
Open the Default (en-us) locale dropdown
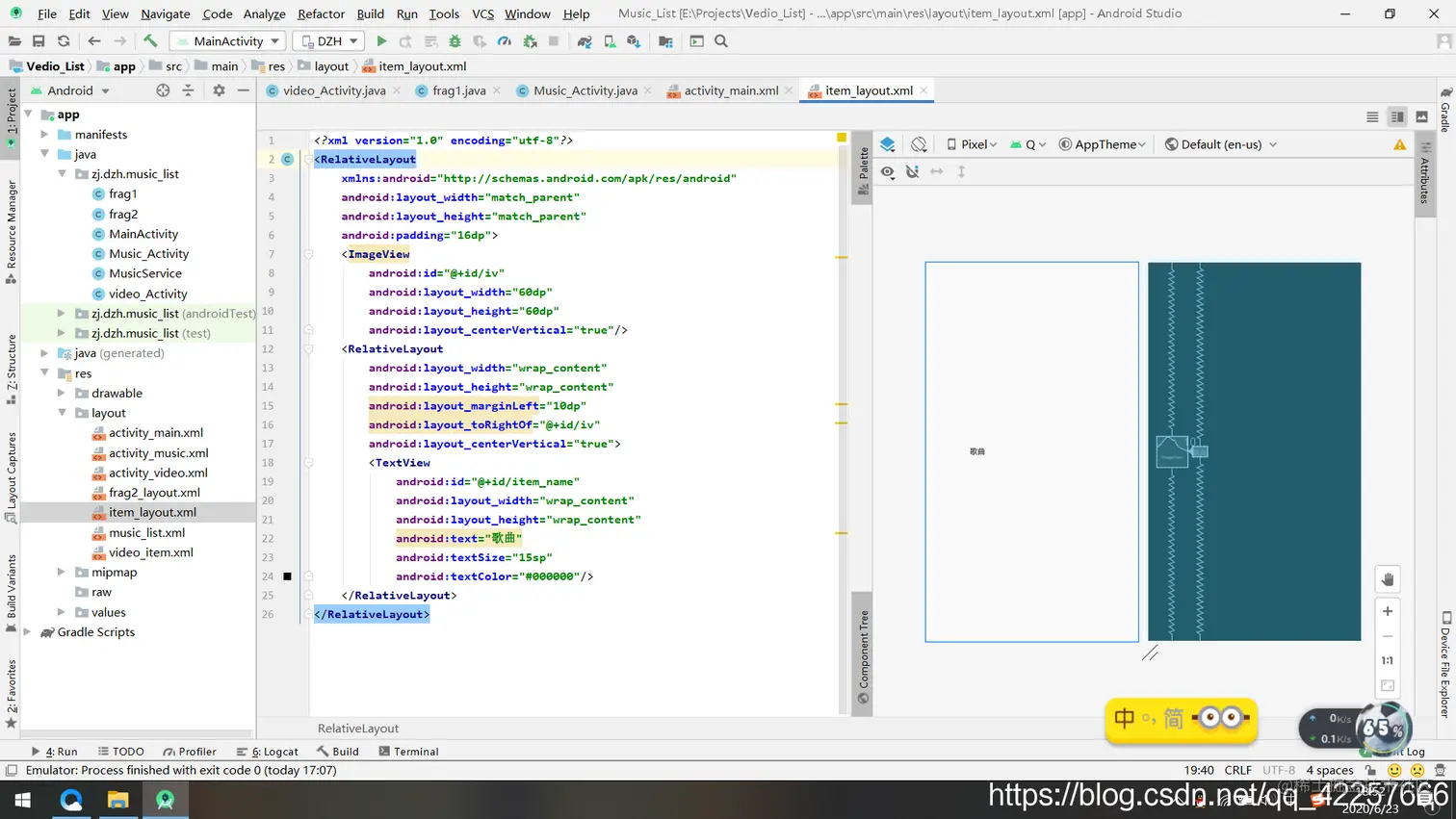coord(1220,144)
